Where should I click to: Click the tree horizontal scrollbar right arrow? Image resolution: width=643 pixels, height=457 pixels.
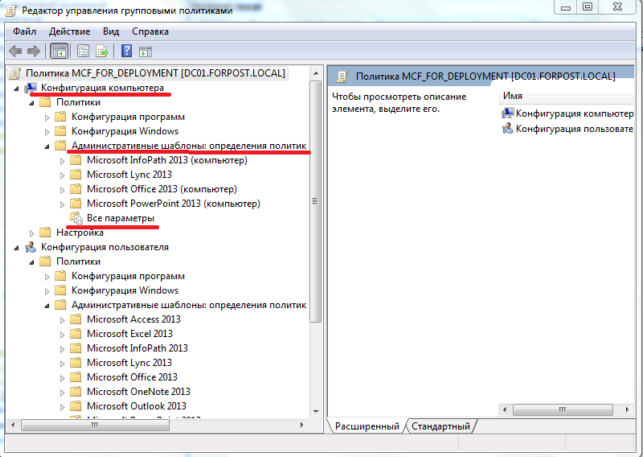(302, 425)
